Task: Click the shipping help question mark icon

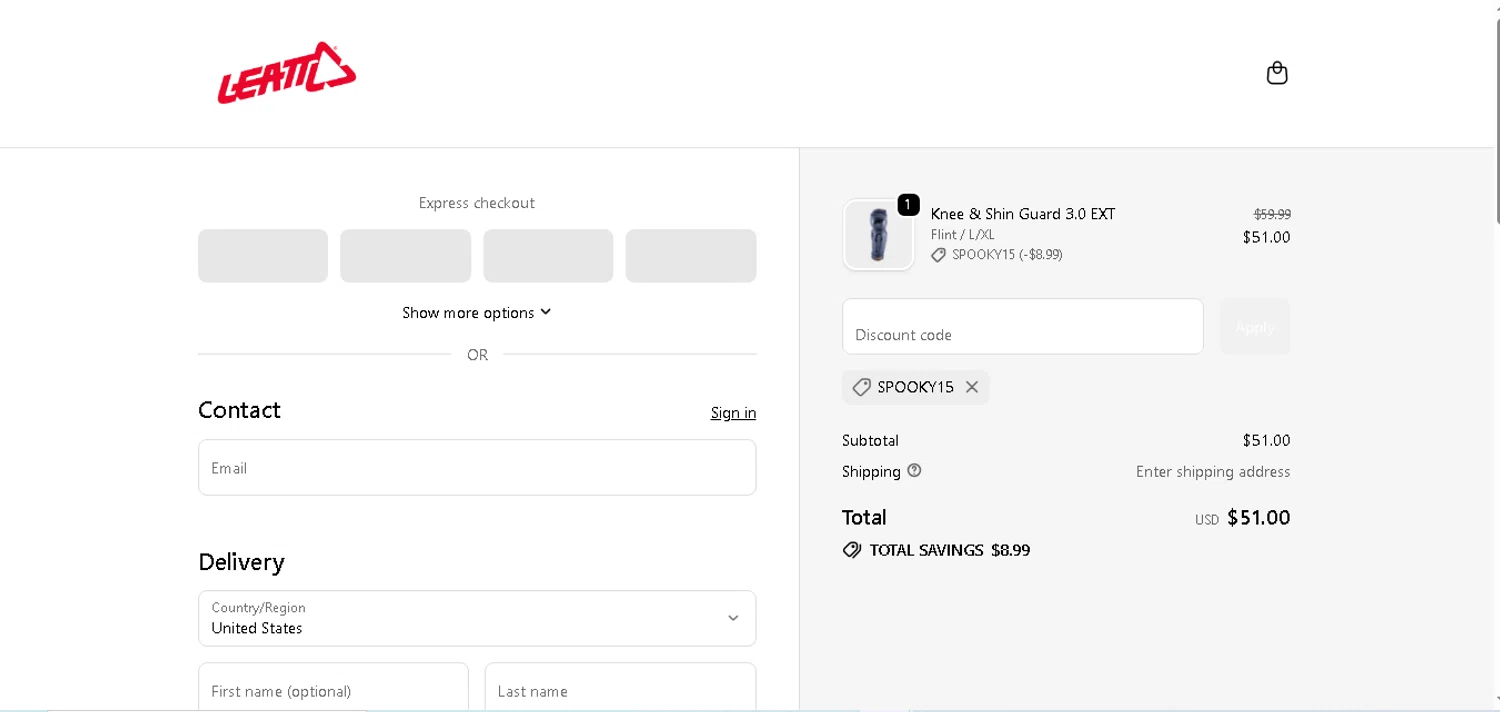Action: click(914, 470)
